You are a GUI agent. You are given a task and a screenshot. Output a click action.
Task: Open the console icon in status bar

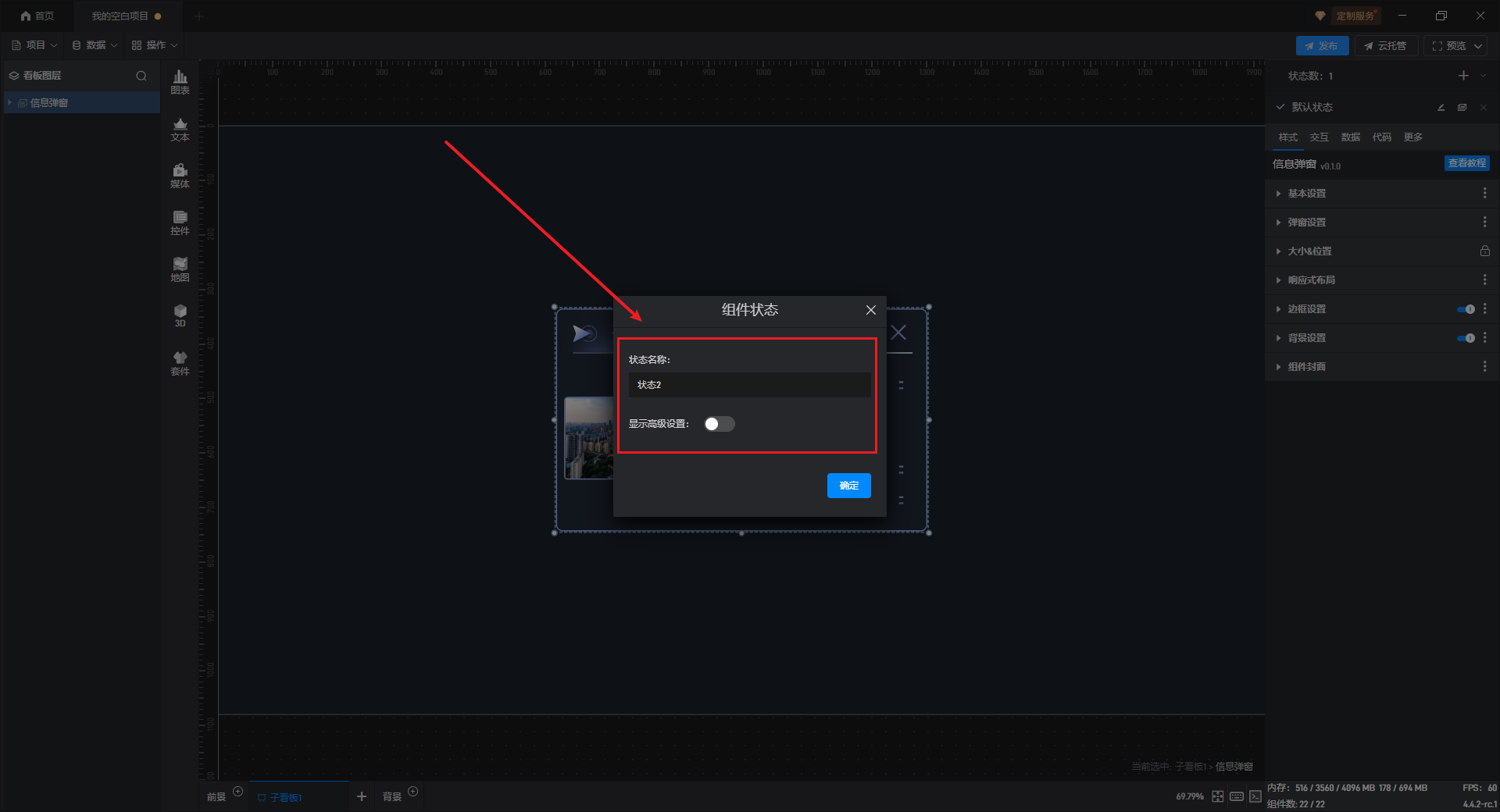click(1255, 796)
